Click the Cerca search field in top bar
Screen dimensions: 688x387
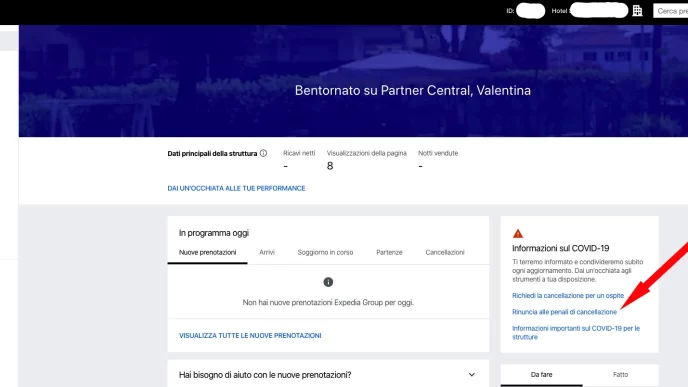(x=670, y=11)
